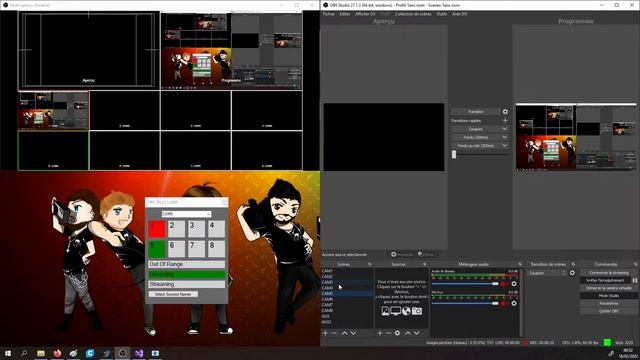
Task: Select scene CAM5 in Scènes list
Action: 347,293
